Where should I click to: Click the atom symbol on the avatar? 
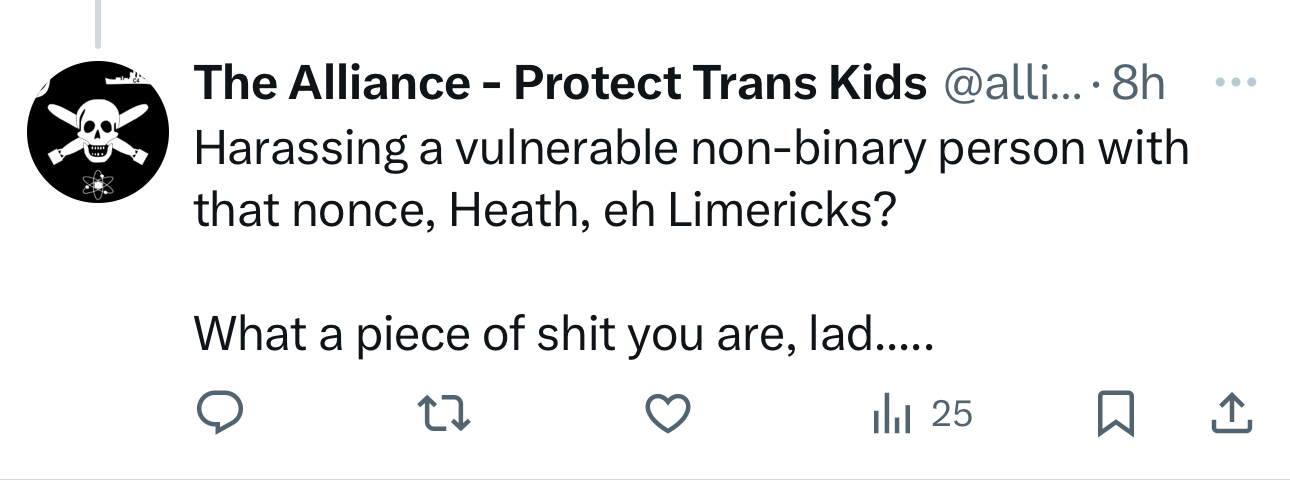[x=97, y=185]
